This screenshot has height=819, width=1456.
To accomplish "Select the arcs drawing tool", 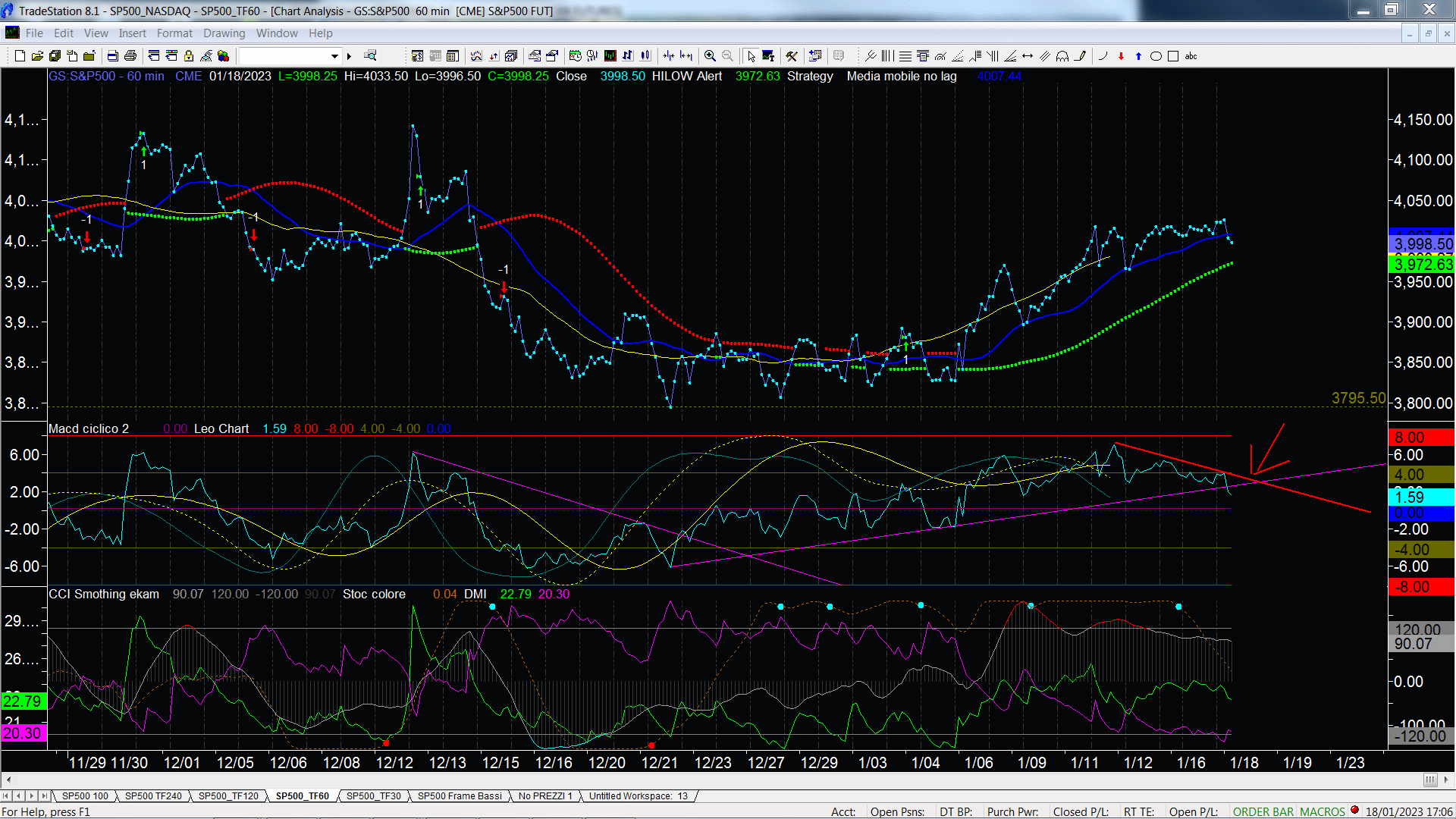I will pyautogui.click(x=1062, y=56).
